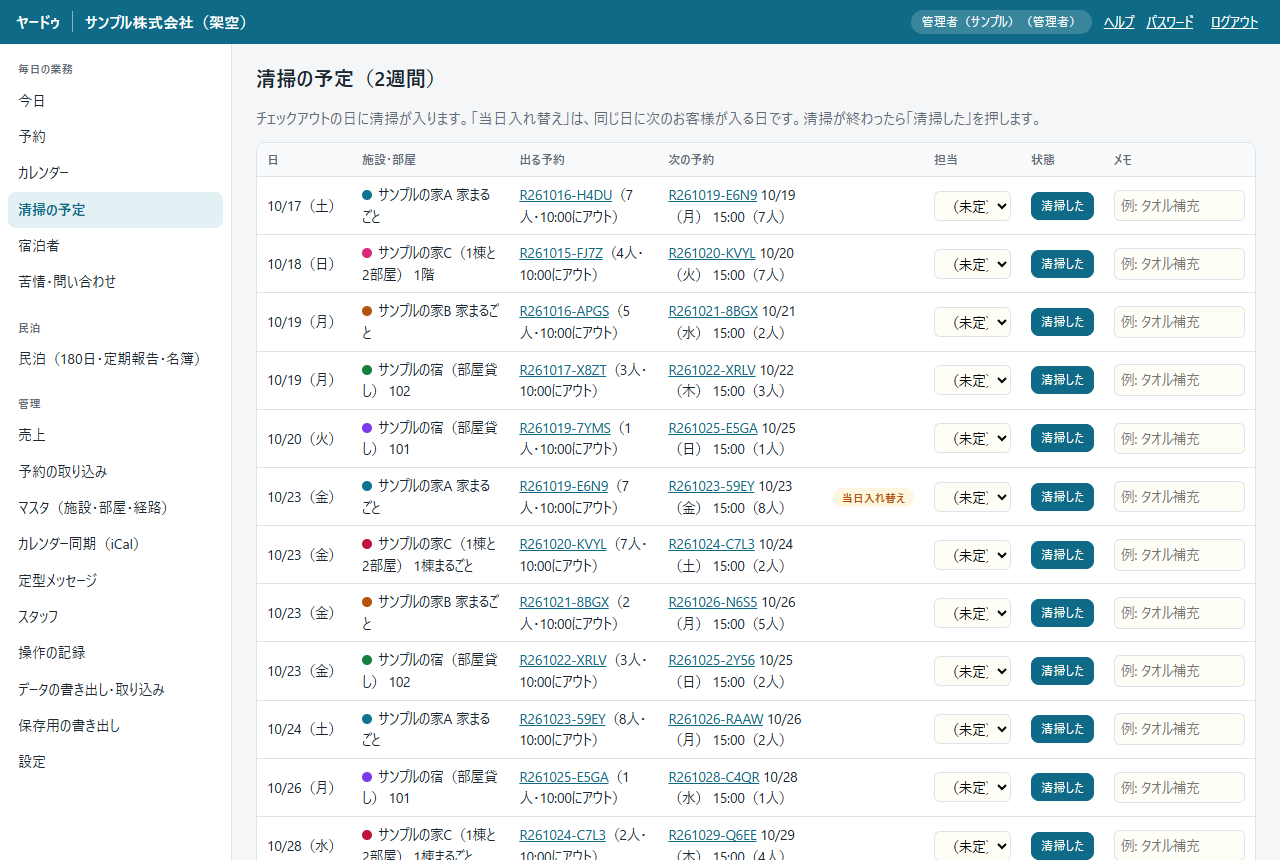Click memo field in 10/19 サンプルの家B row
Screen dimensions: 1280x860
coord(1179,322)
